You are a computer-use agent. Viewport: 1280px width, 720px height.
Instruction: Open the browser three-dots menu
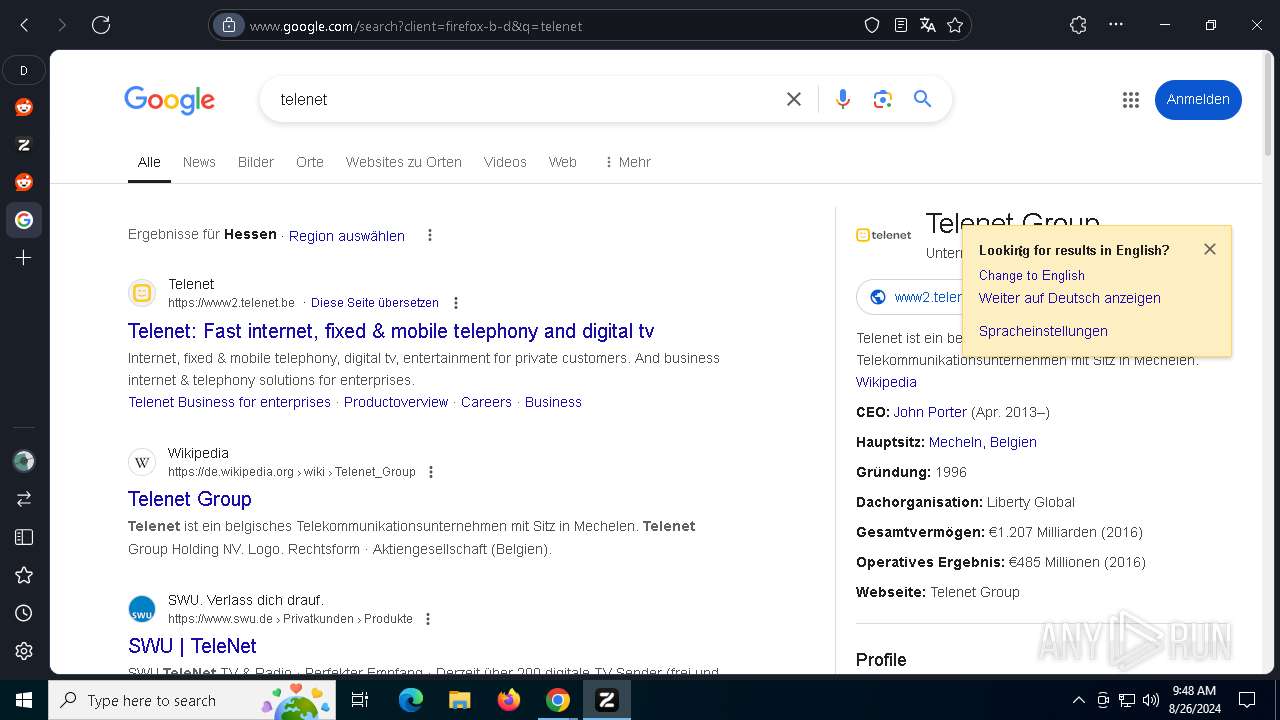[1116, 25]
